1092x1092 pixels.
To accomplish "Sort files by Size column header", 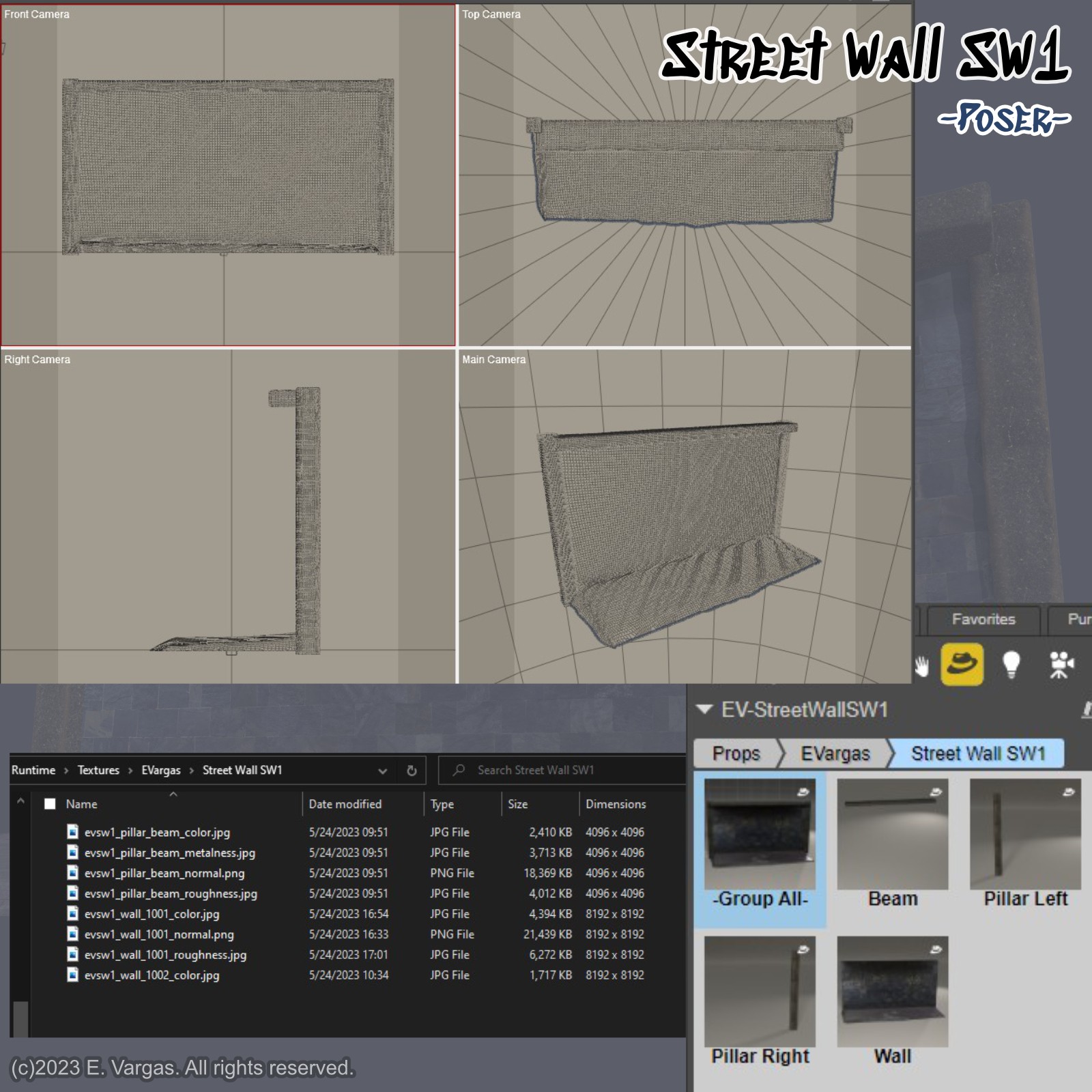I will point(518,804).
